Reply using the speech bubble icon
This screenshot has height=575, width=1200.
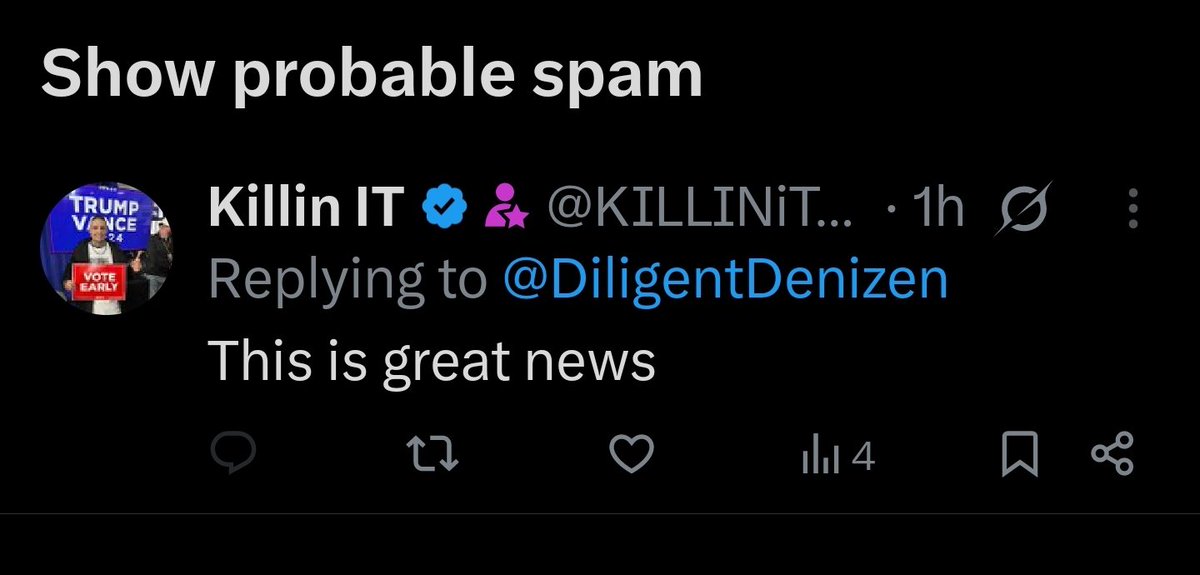pos(235,457)
